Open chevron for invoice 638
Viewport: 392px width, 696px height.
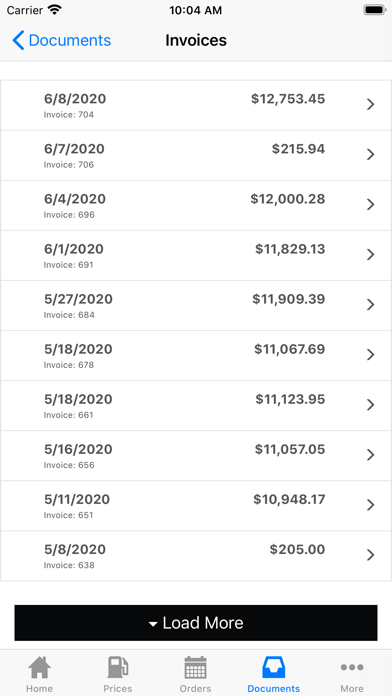pyautogui.click(x=371, y=555)
